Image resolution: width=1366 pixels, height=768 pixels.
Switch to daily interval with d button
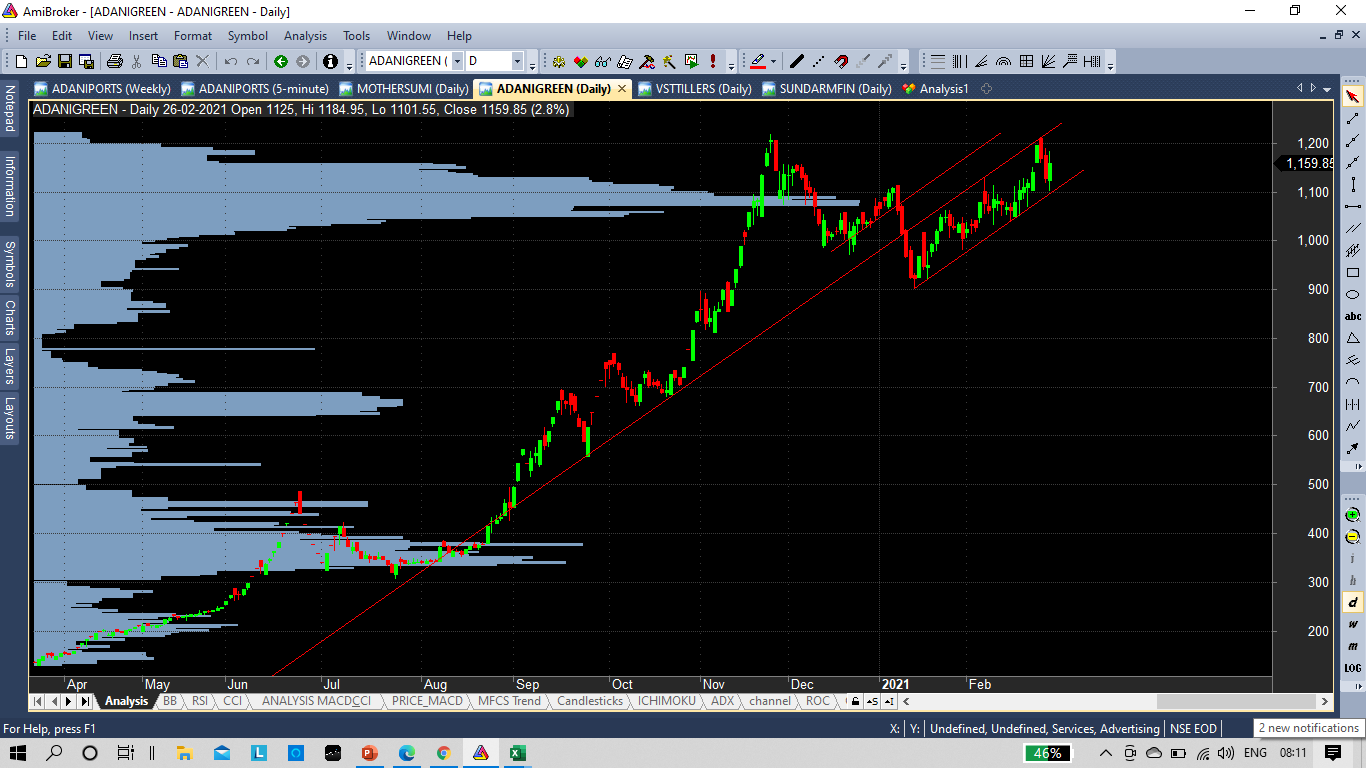1353,602
